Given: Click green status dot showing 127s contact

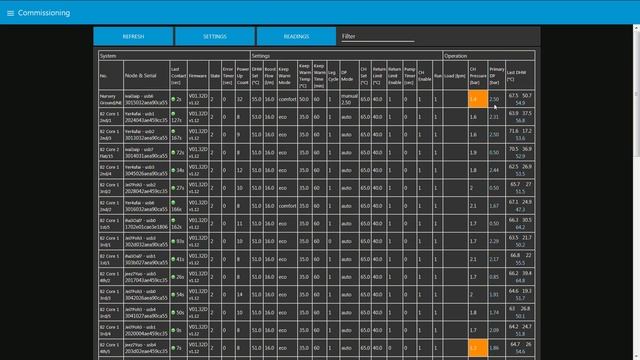Looking at the screenshot, I should [173, 114].
